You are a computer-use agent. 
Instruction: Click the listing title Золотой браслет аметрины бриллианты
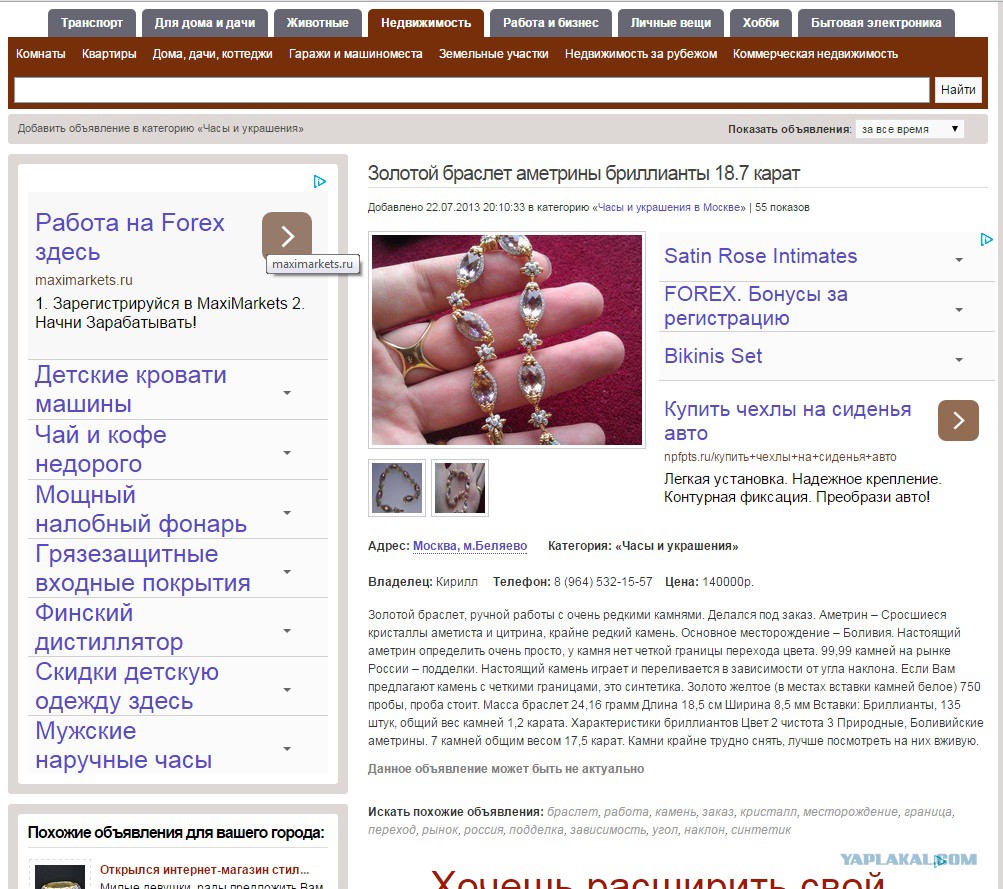(x=583, y=173)
